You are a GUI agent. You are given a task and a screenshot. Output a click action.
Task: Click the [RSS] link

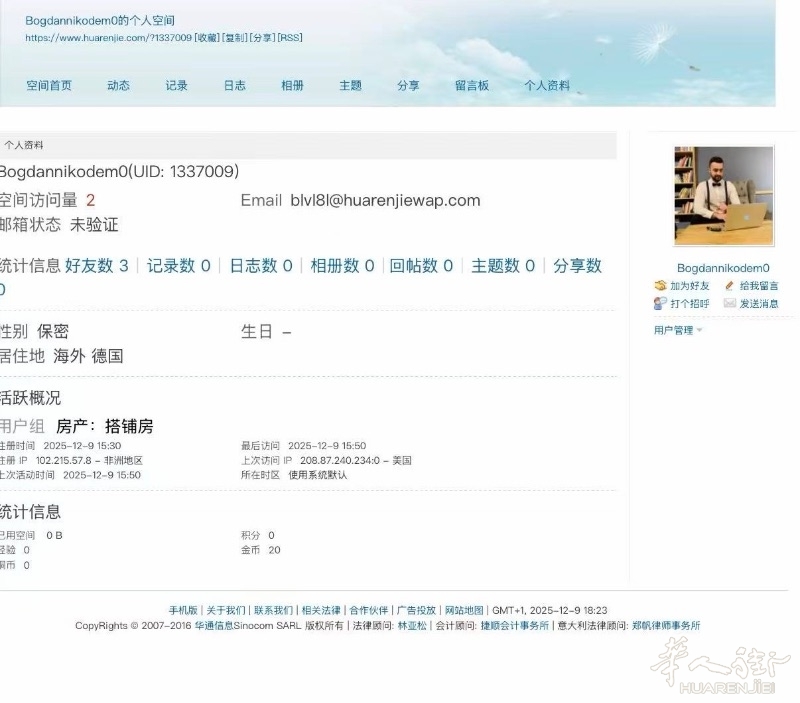(x=290, y=38)
